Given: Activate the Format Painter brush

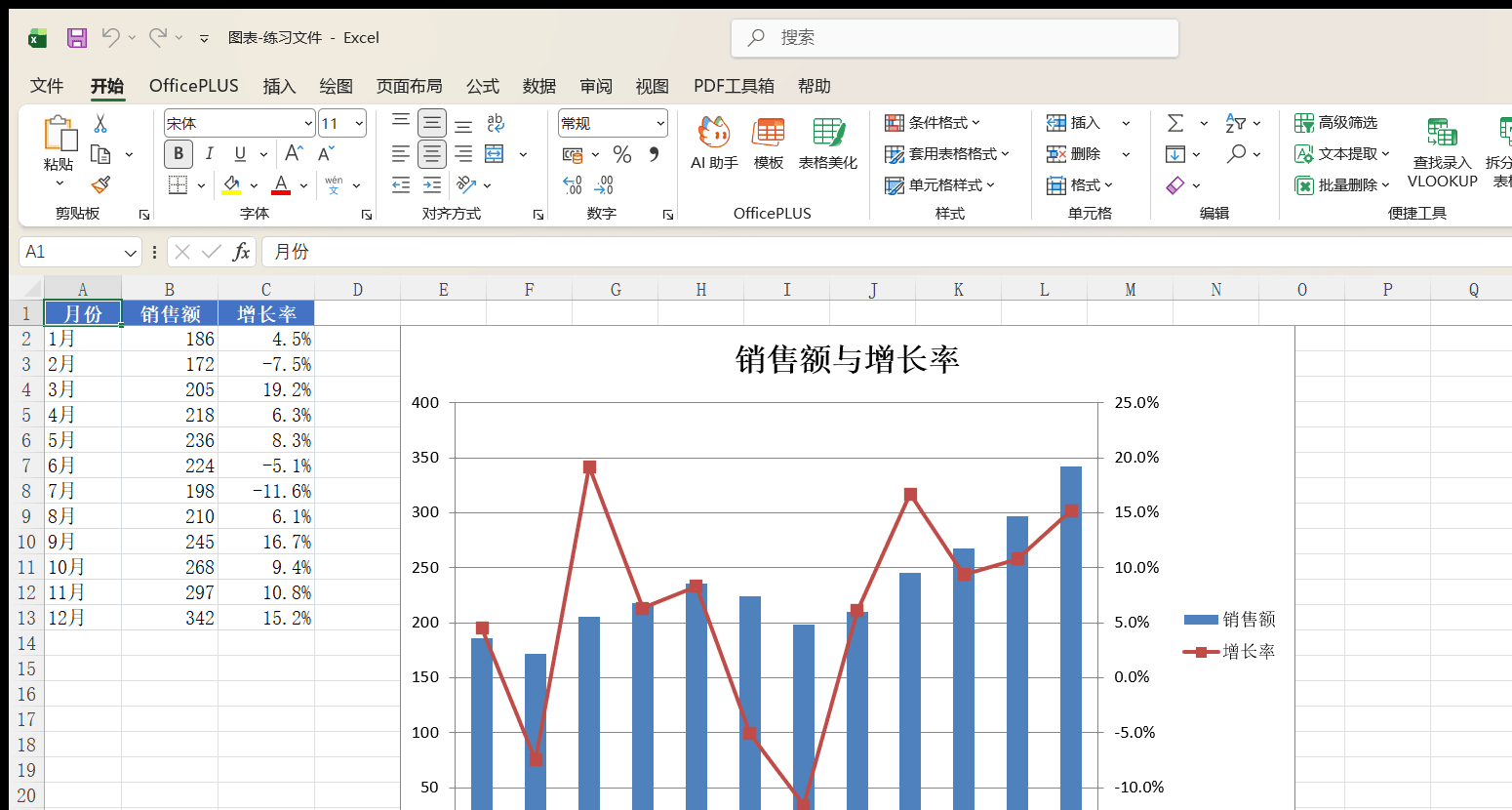Looking at the screenshot, I should [x=100, y=184].
